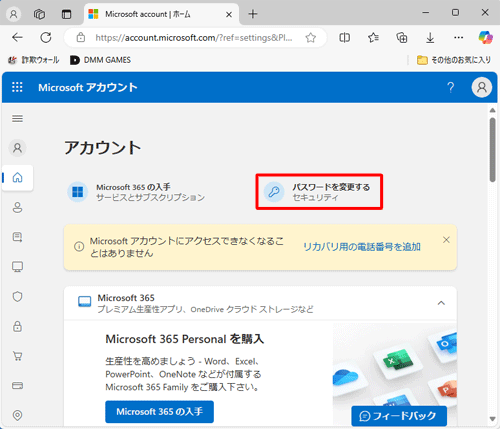Expand the sidebar hamburger menu
This screenshot has height=429, width=500.
point(17,119)
